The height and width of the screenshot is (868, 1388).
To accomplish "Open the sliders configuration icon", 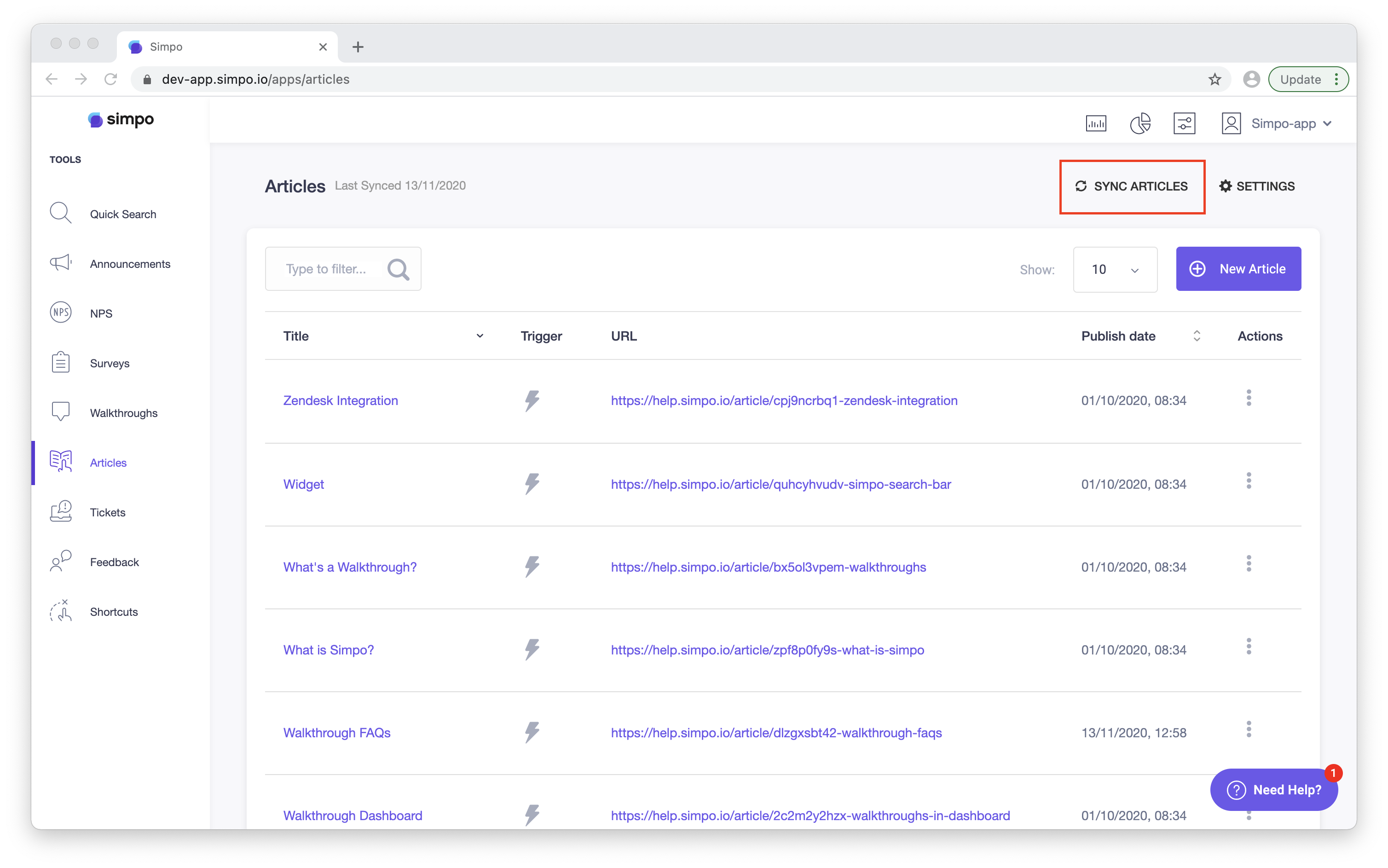I will (x=1184, y=123).
